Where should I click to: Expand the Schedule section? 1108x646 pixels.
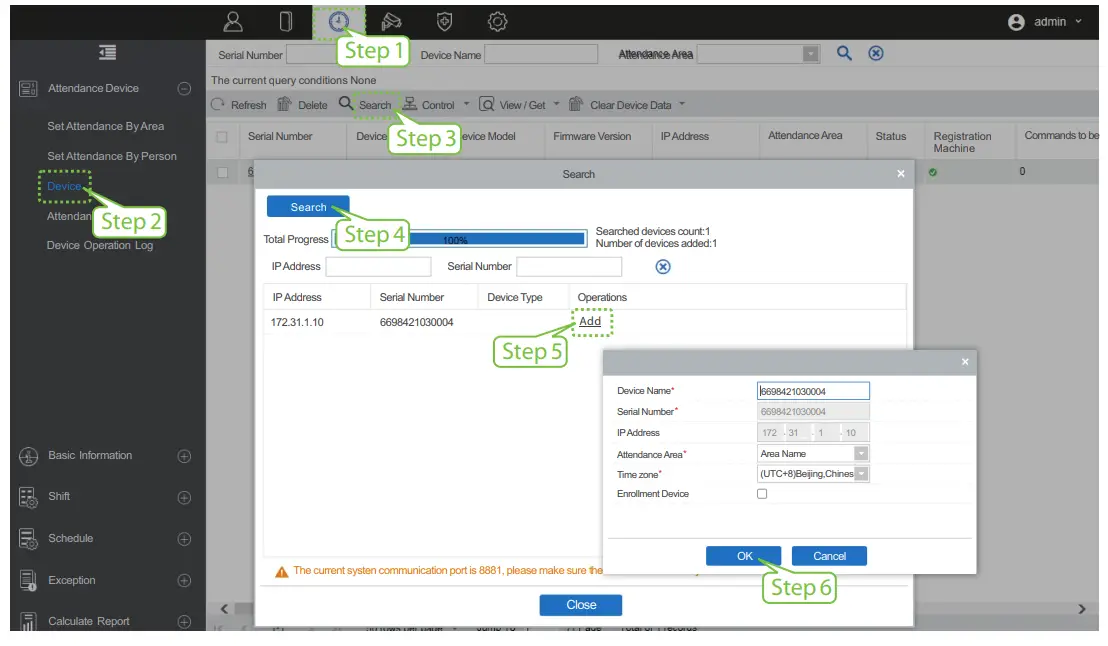tap(184, 539)
